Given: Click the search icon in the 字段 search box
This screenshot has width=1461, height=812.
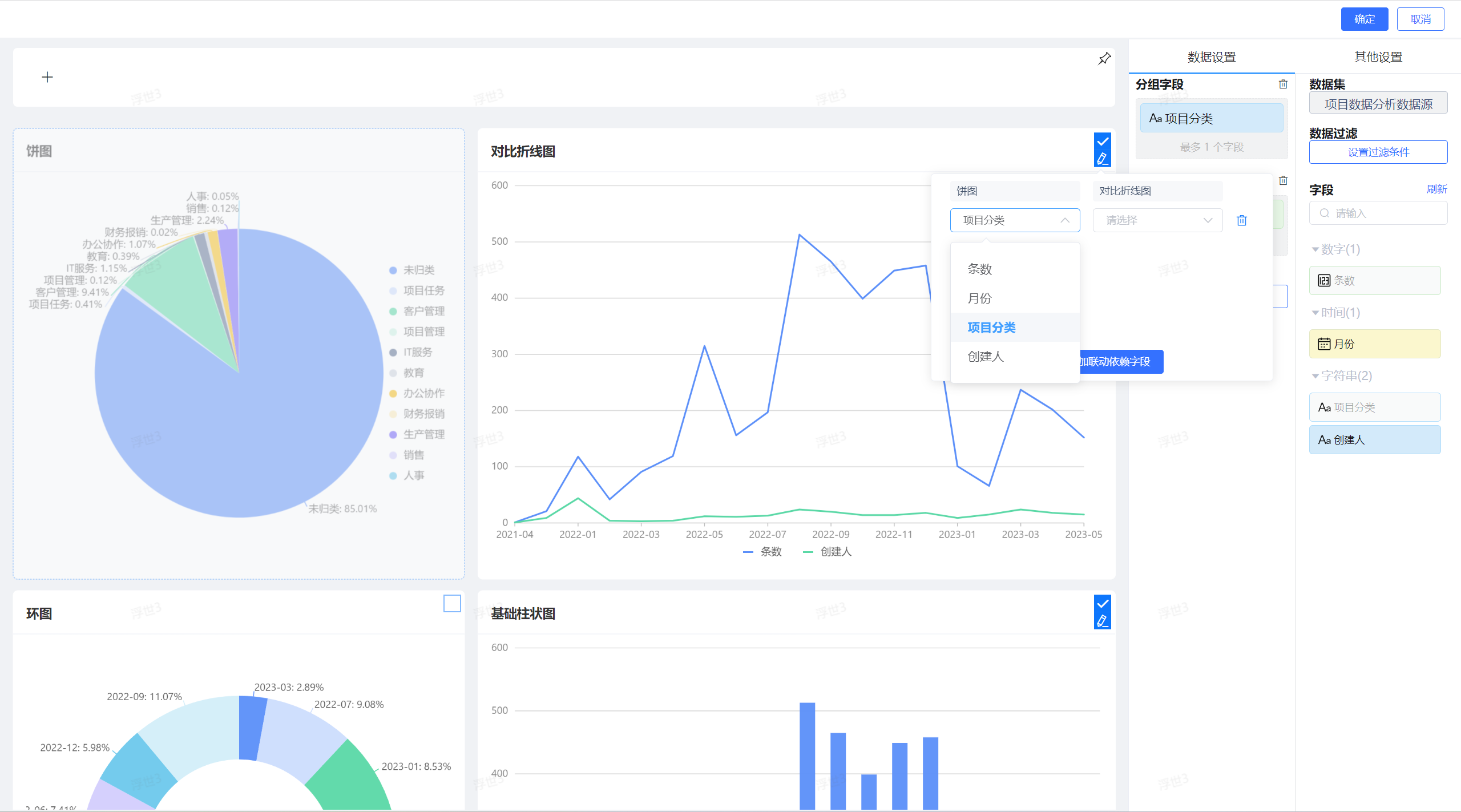Looking at the screenshot, I should (x=1324, y=213).
